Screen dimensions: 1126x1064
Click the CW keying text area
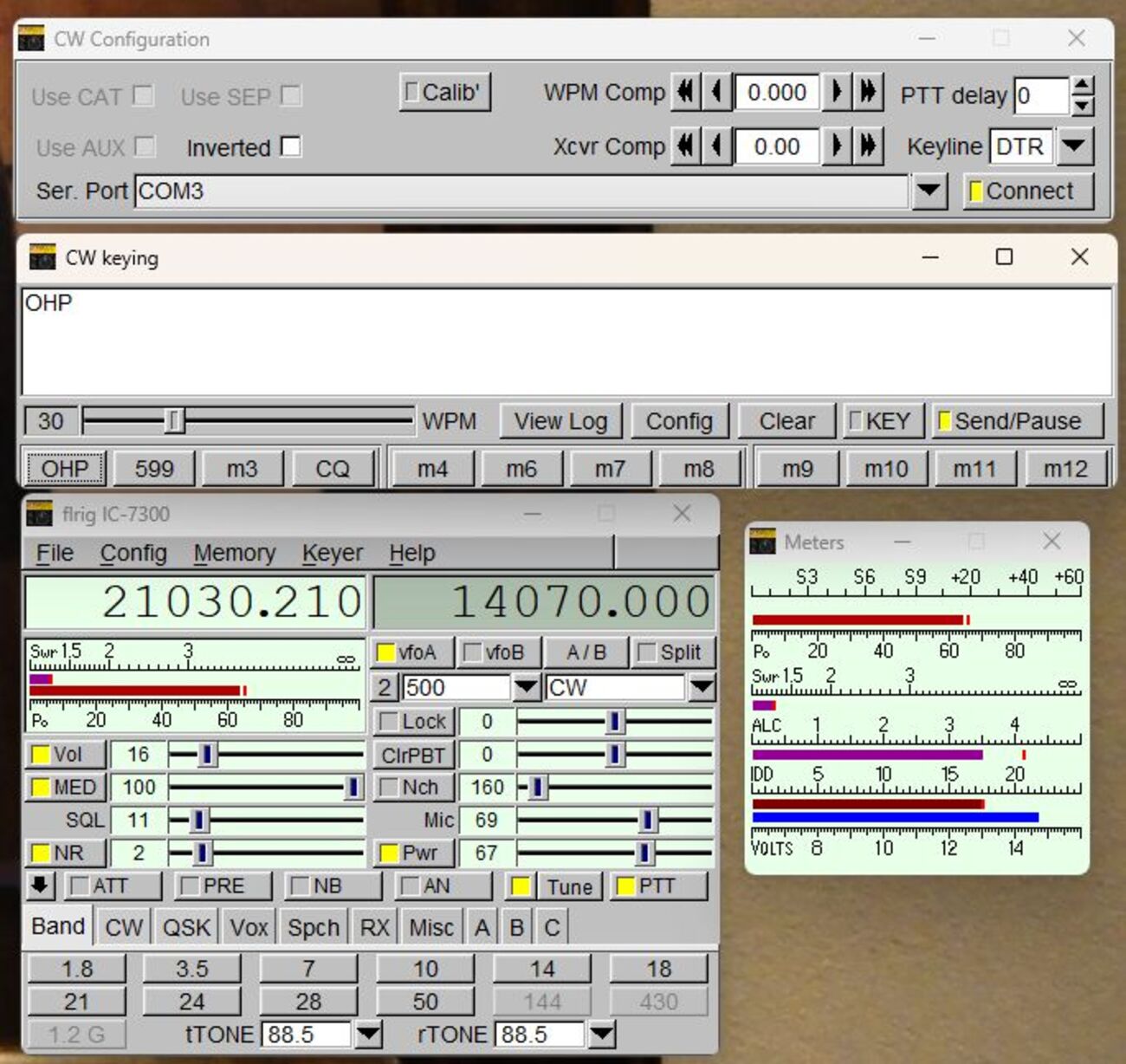[x=567, y=342]
